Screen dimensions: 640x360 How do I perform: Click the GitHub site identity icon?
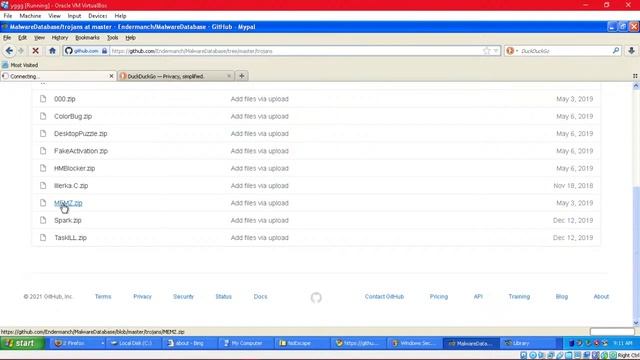69,51
